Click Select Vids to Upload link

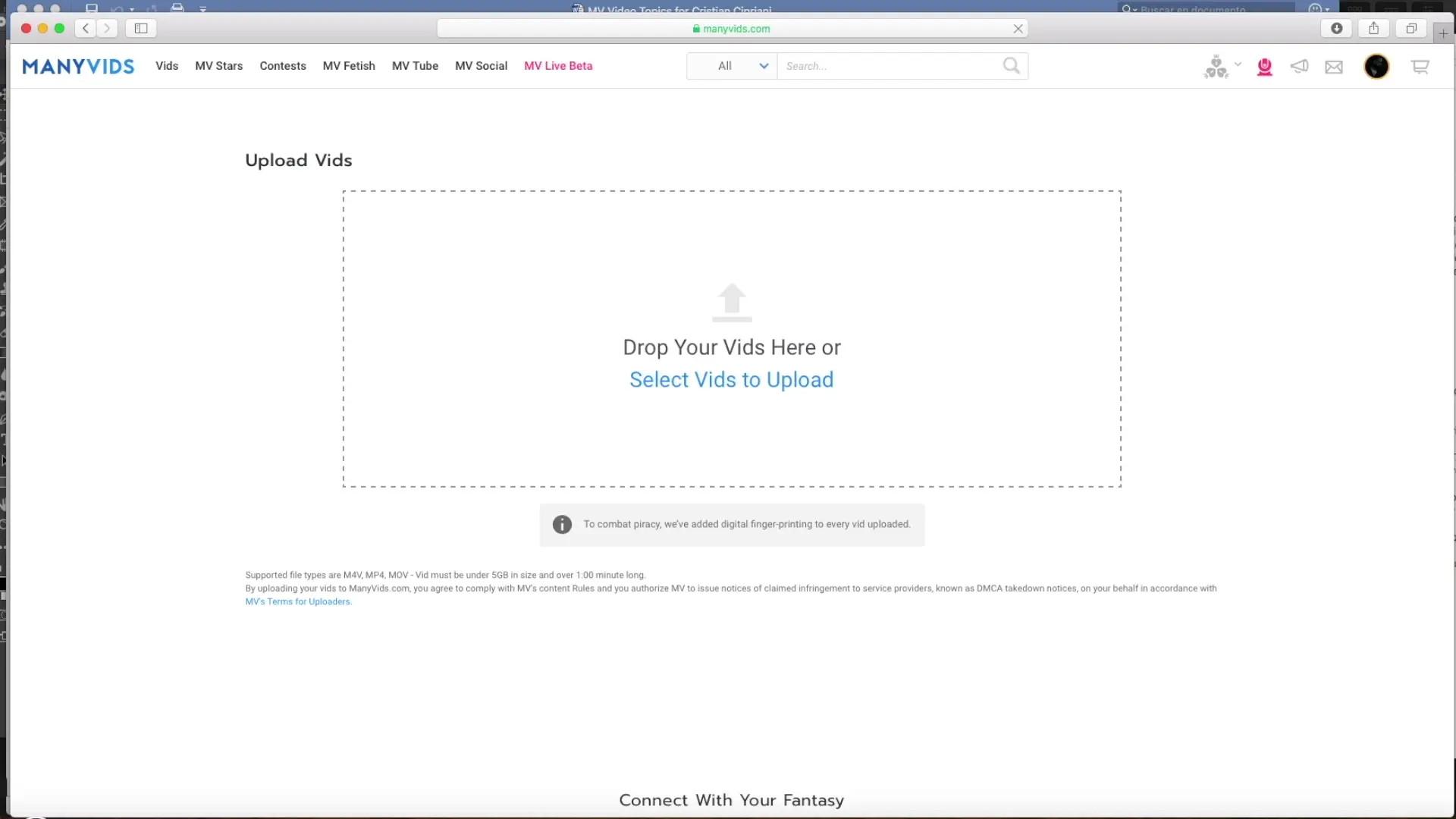731,379
